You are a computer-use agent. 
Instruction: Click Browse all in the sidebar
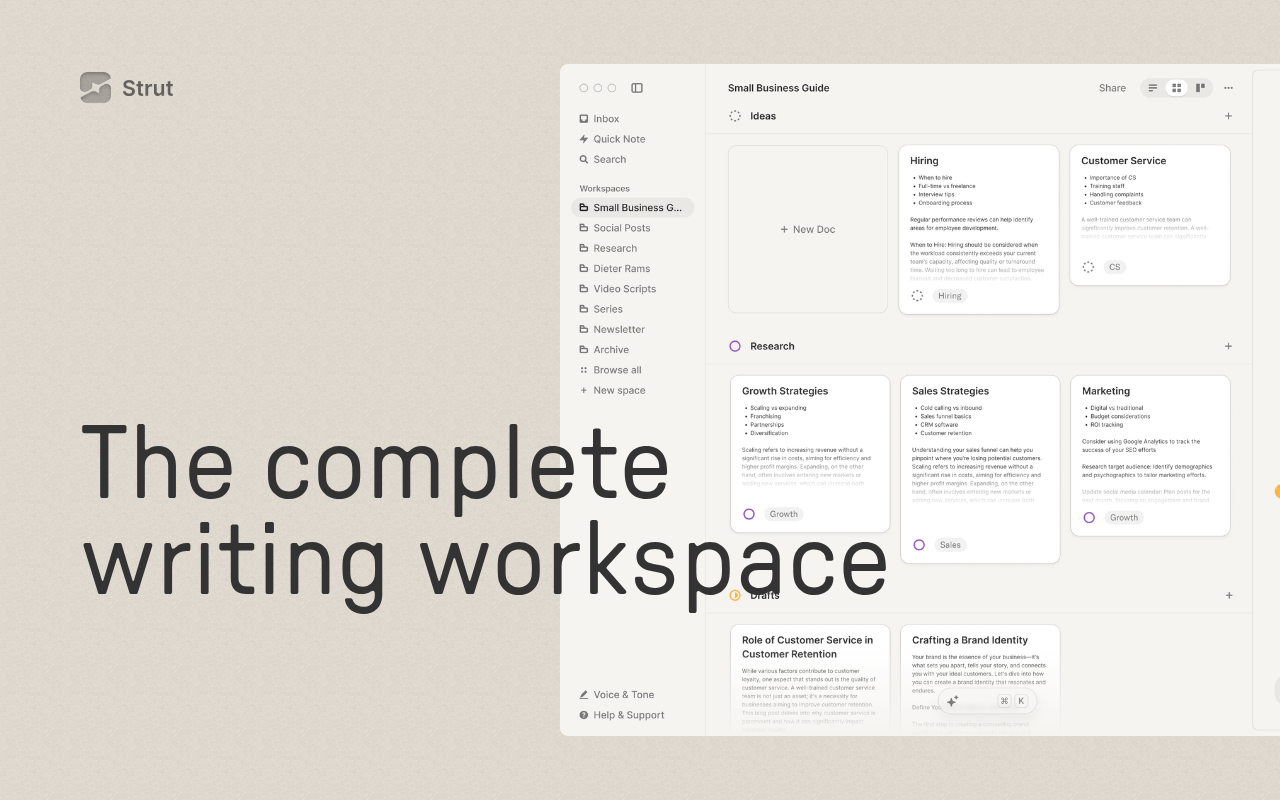(617, 369)
